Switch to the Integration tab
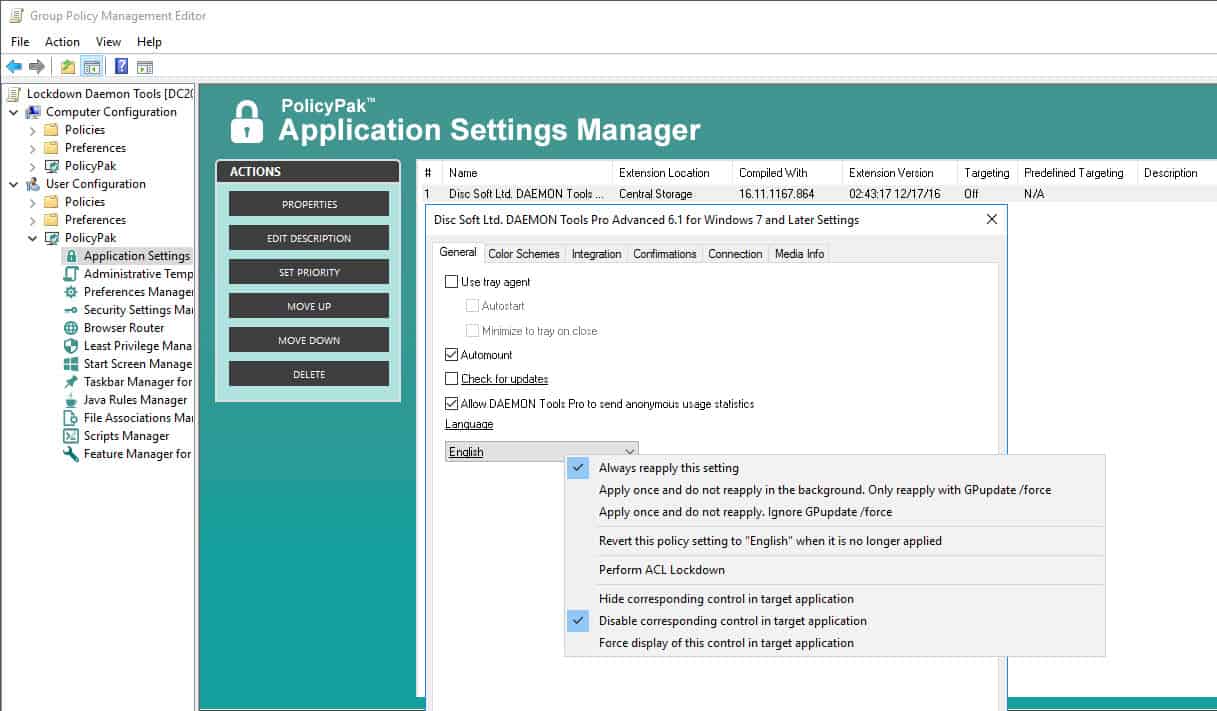 596,254
